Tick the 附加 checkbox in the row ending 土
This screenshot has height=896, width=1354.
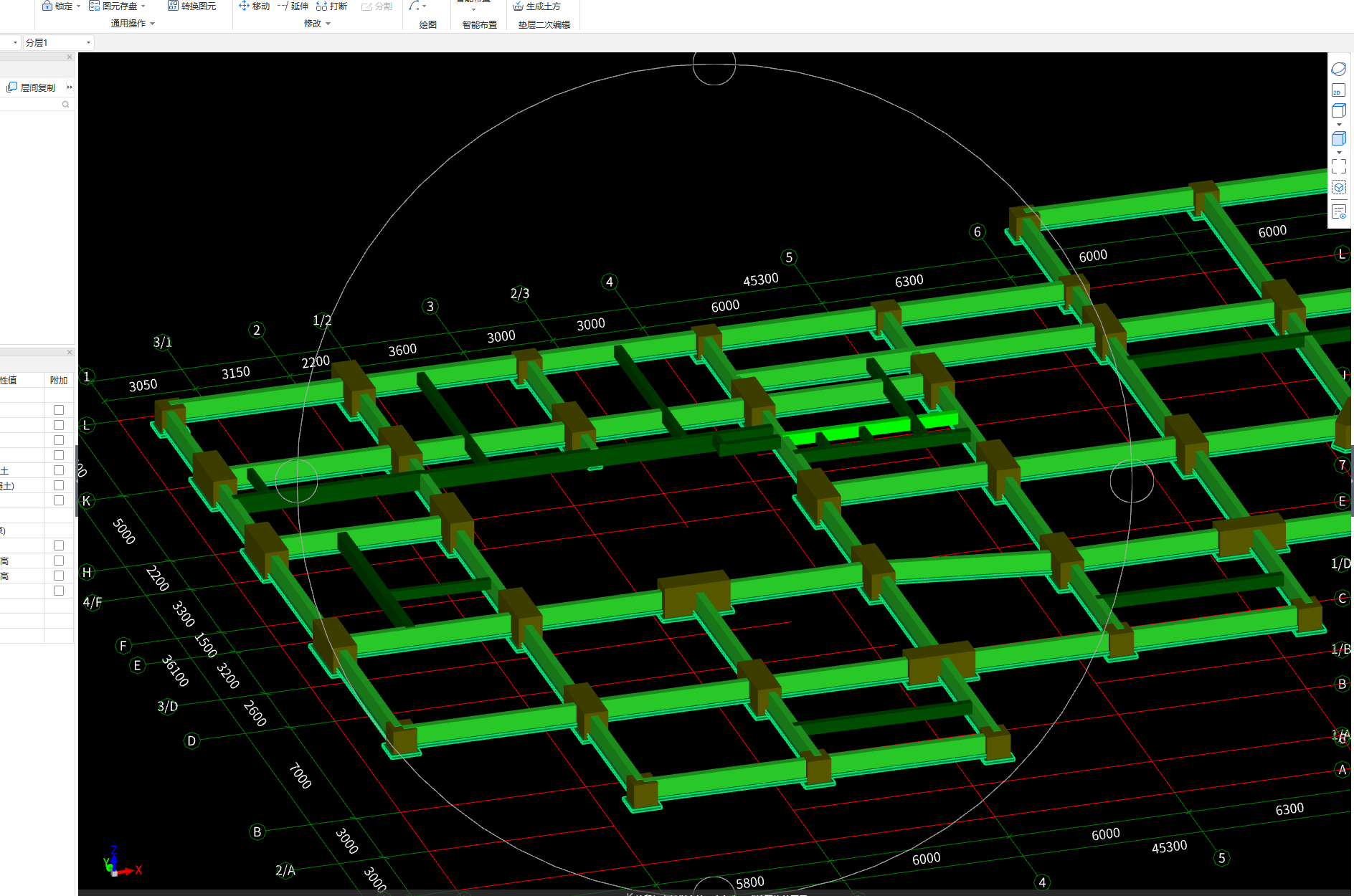[x=59, y=470]
